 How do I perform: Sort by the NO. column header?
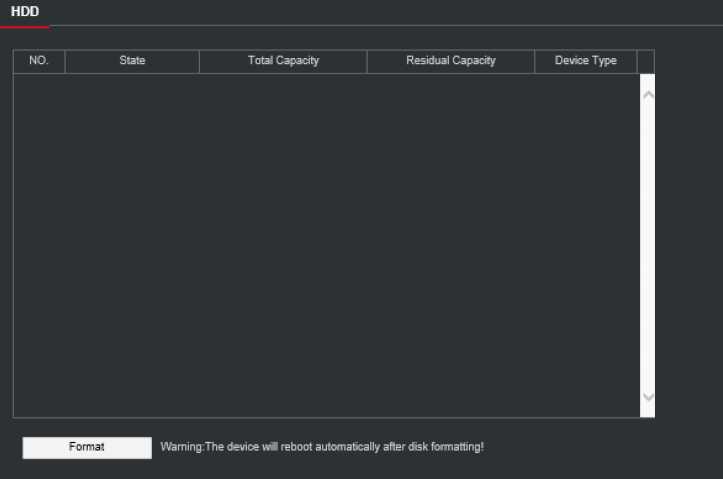click(x=39, y=61)
